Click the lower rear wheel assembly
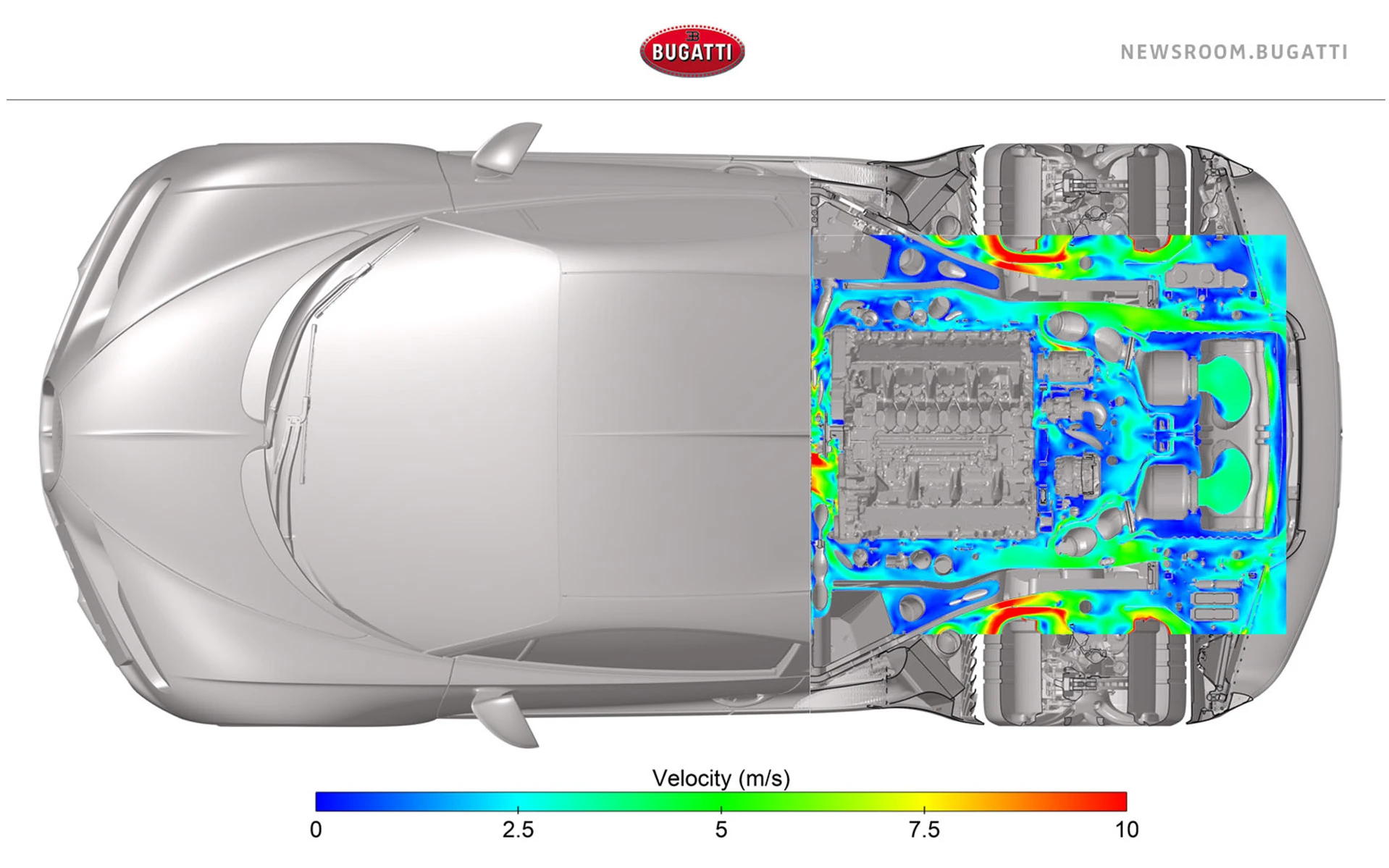Viewport: 1389px width, 868px height. [x=1083, y=679]
